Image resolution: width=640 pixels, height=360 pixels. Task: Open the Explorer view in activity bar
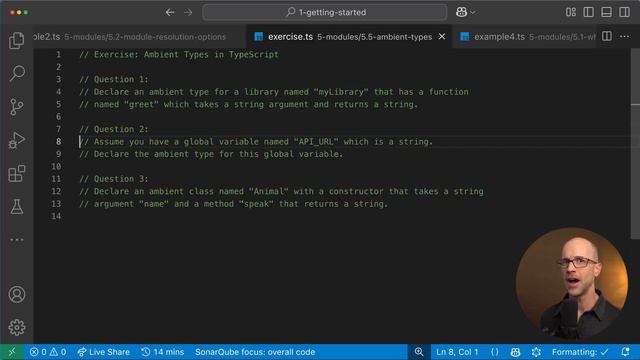tap(17, 40)
